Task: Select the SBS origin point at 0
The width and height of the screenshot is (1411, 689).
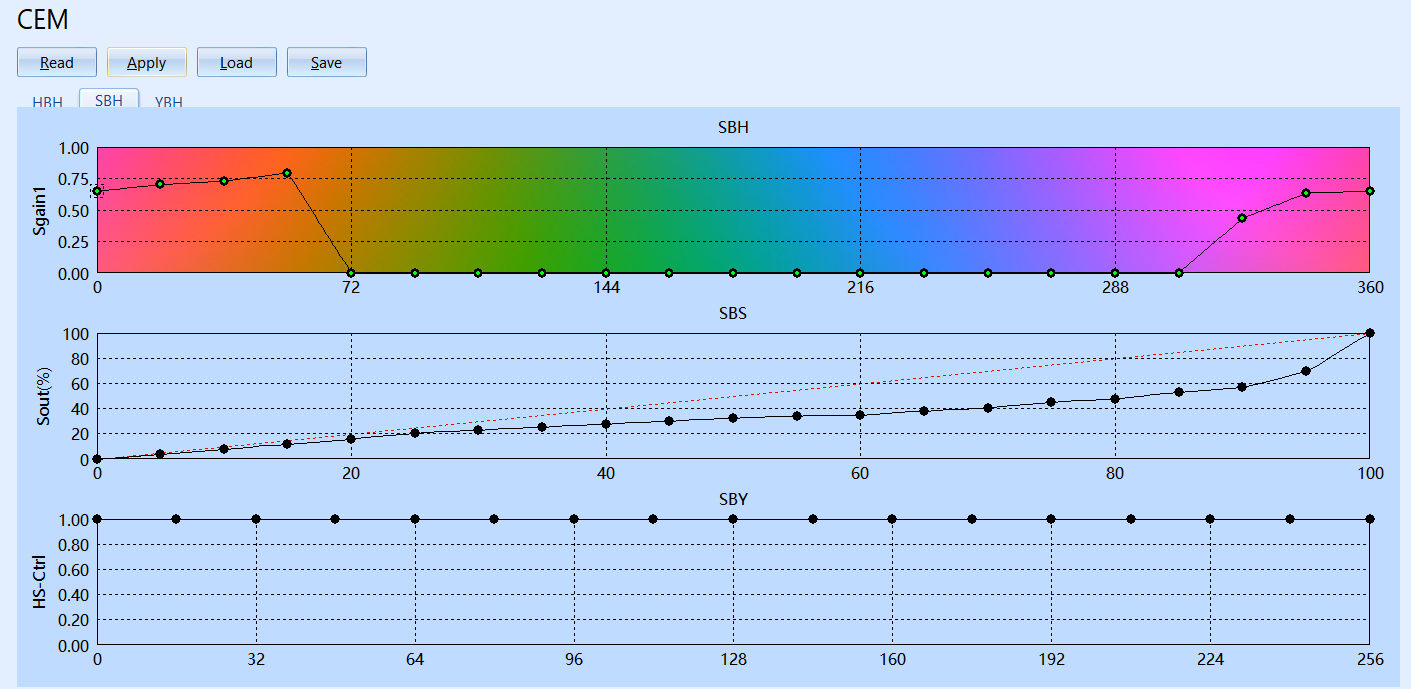Action: (97, 459)
